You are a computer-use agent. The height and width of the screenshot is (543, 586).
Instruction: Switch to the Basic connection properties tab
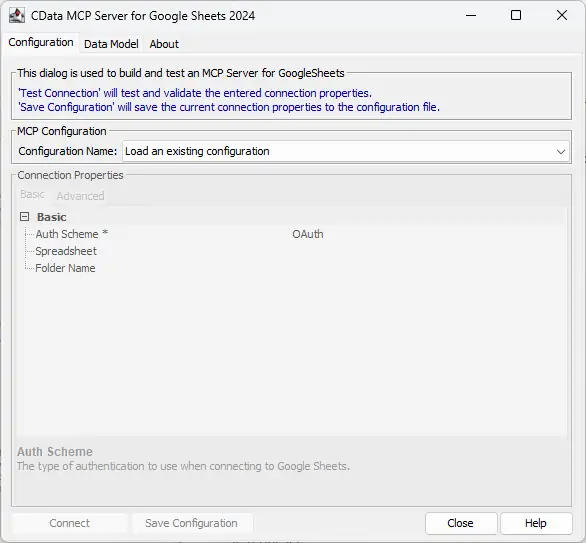click(x=33, y=194)
